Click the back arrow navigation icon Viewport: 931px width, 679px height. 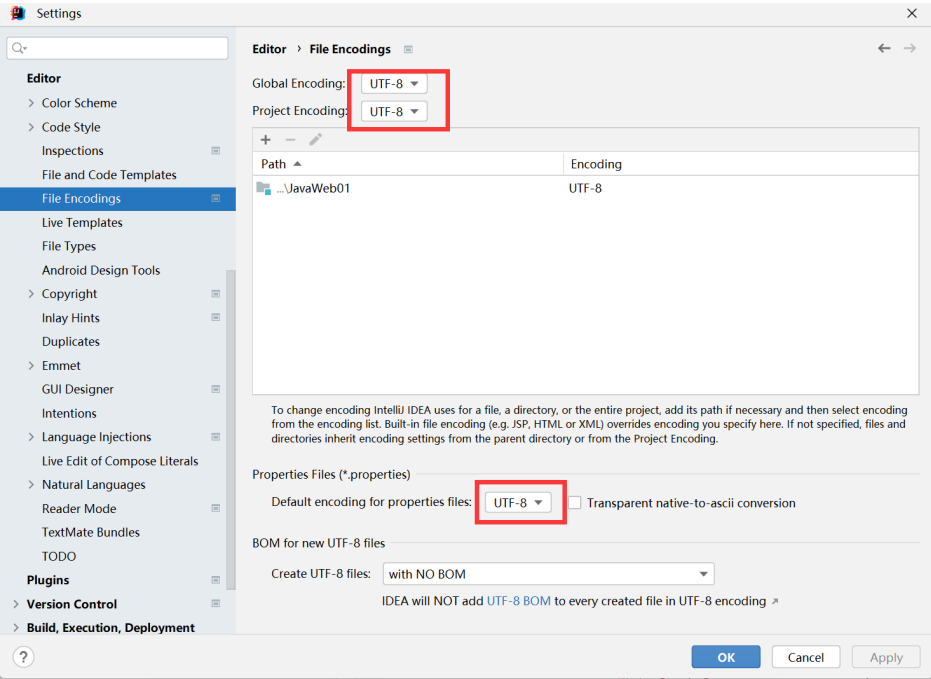click(884, 48)
